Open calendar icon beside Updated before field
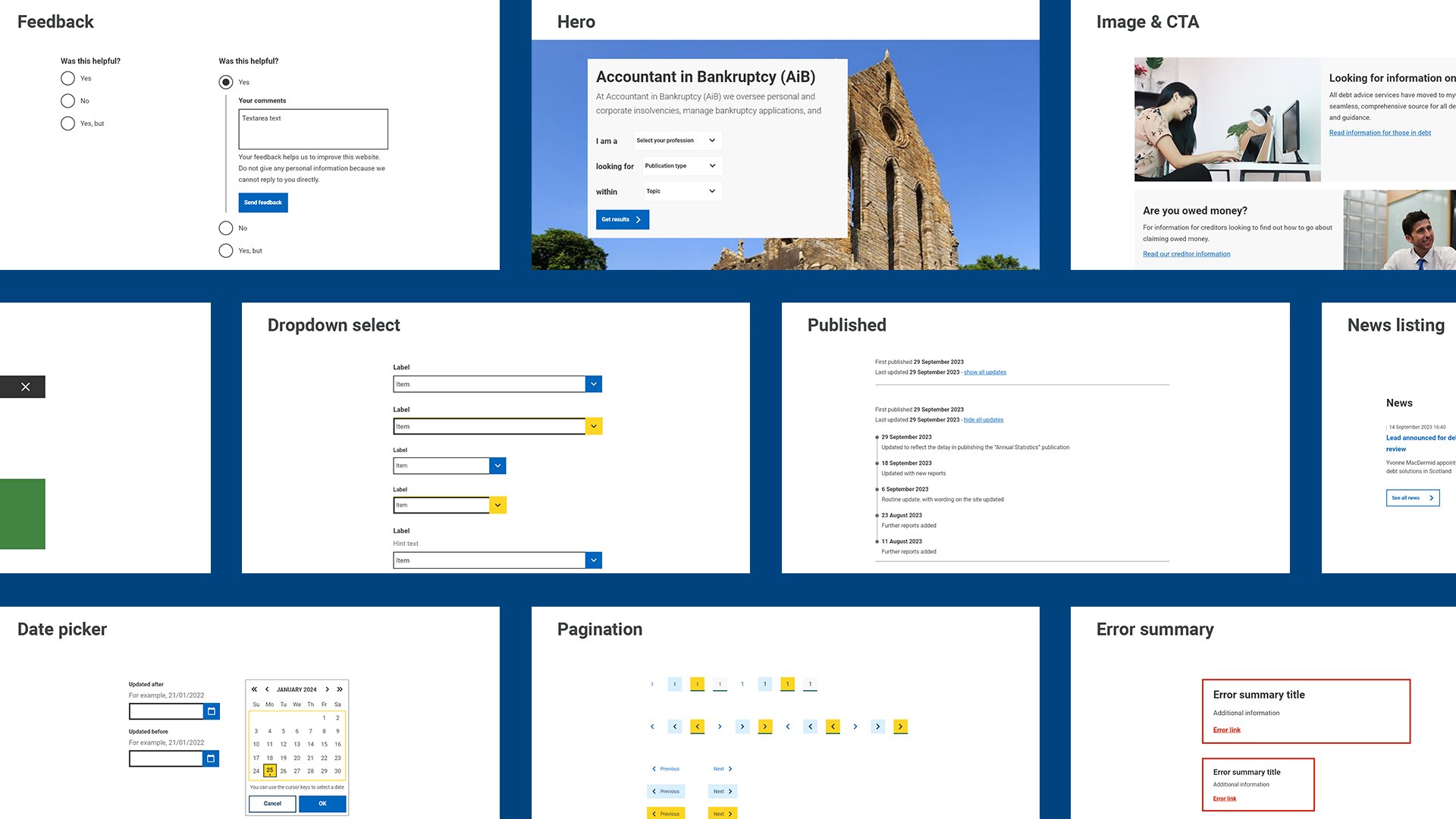 pyautogui.click(x=210, y=758)
